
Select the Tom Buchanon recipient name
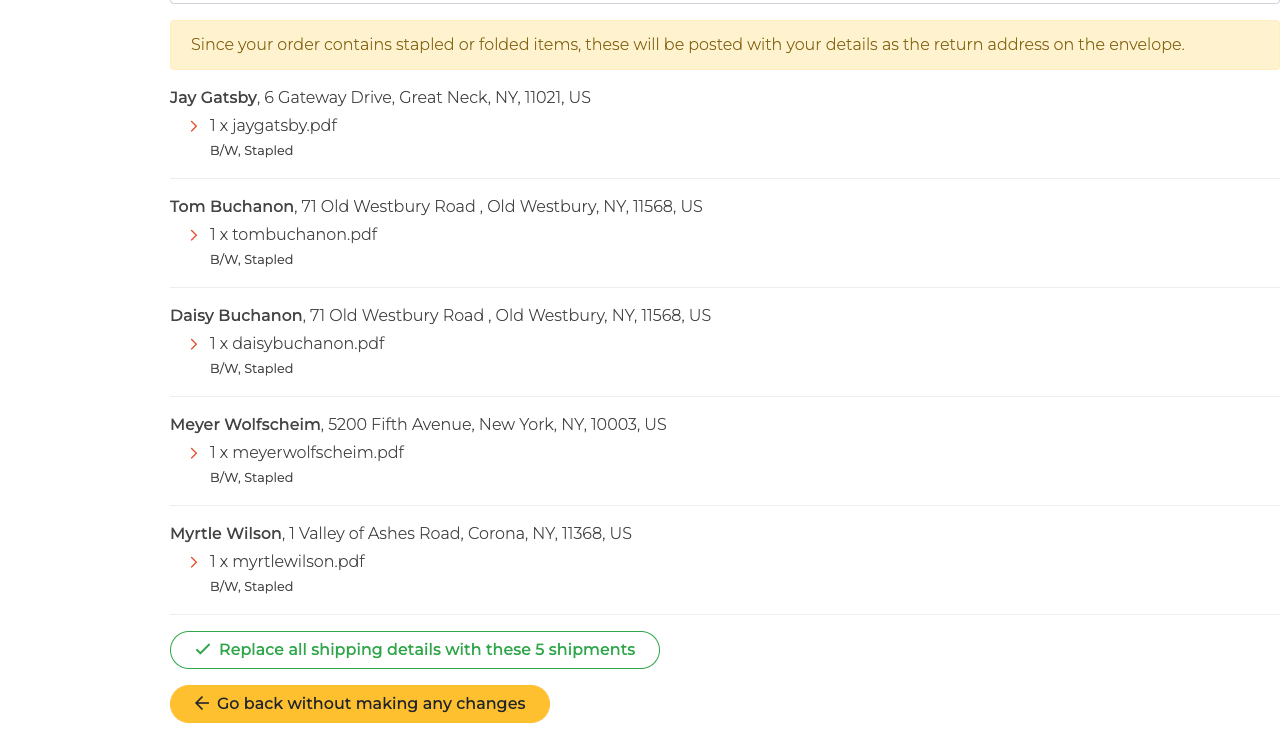pyautogui.click(x=232, y=207)
